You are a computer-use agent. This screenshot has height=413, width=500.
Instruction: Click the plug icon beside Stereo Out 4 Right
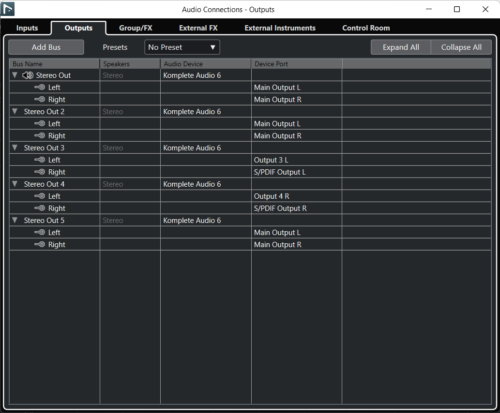click(40, 208)
